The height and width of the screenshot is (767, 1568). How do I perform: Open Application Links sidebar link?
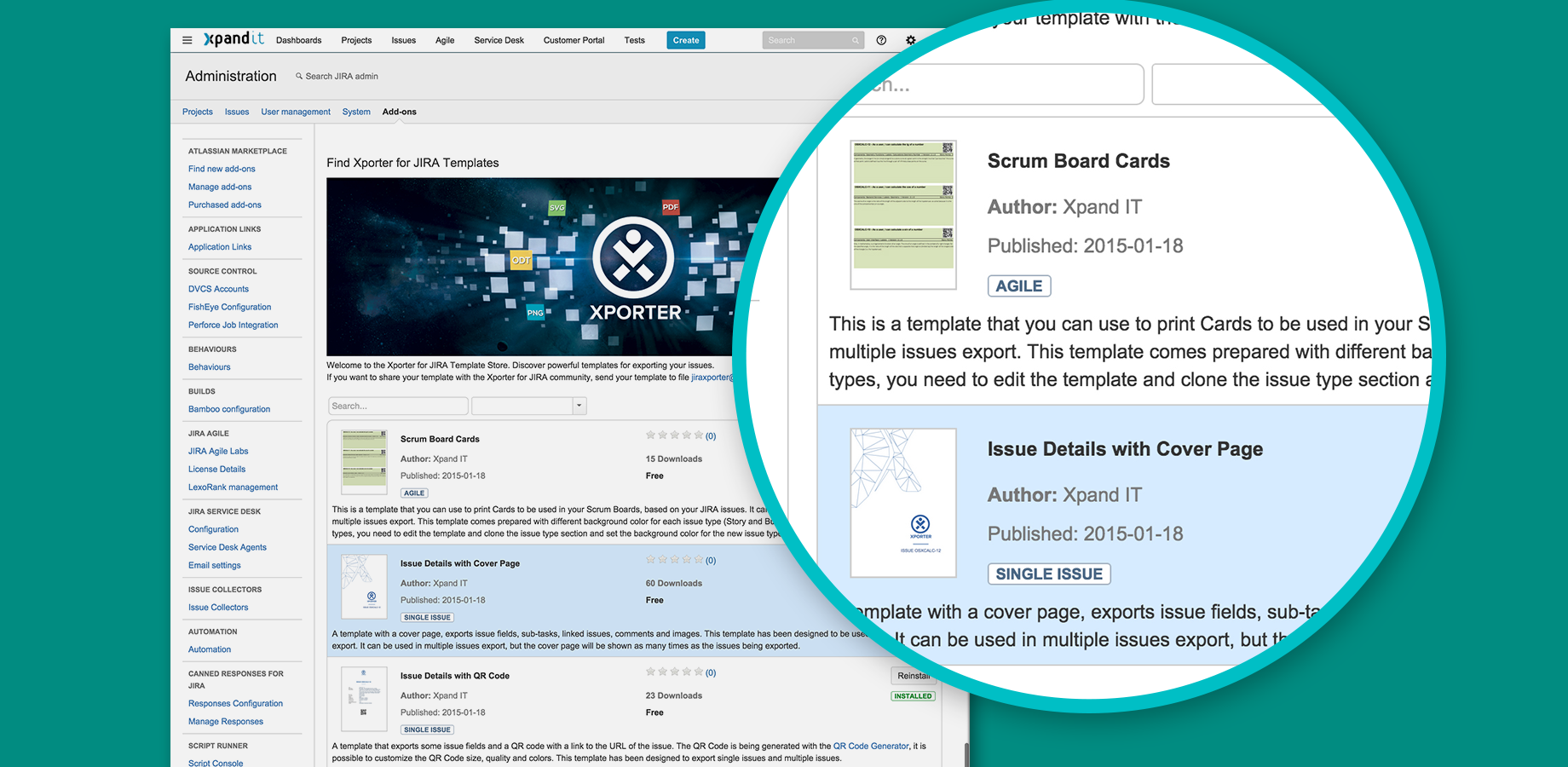(220, 247)
